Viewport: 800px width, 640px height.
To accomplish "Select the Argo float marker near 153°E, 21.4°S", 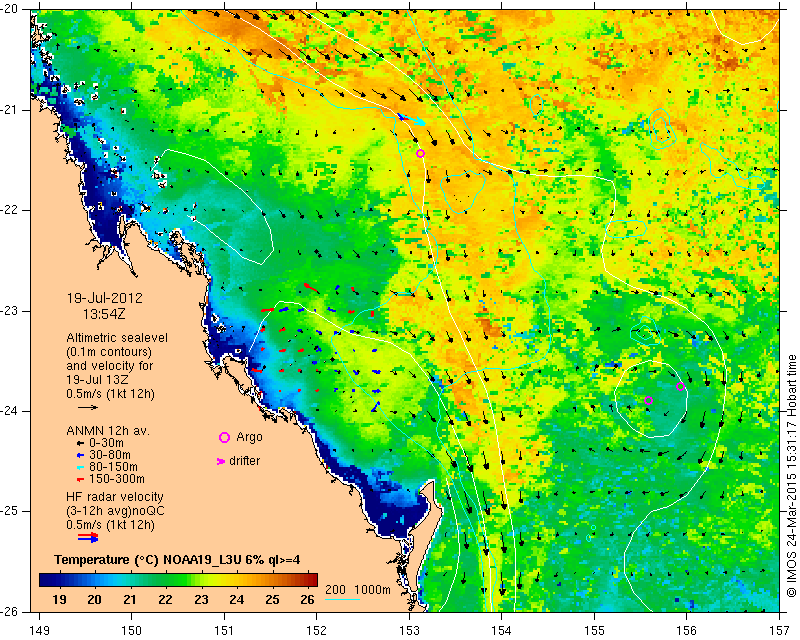I will [420, 154].
